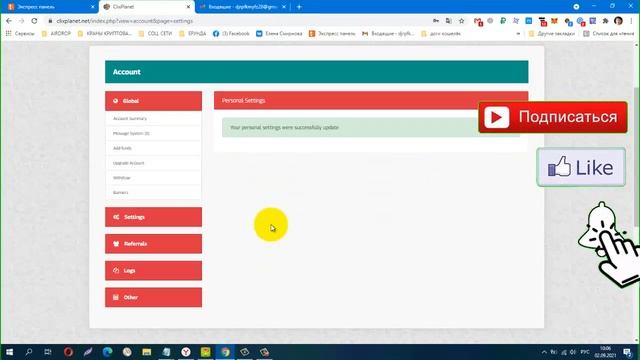Click the notification bell graphic
The width and height of the screenshot is (640, 360).
click(x=602, y=229)
